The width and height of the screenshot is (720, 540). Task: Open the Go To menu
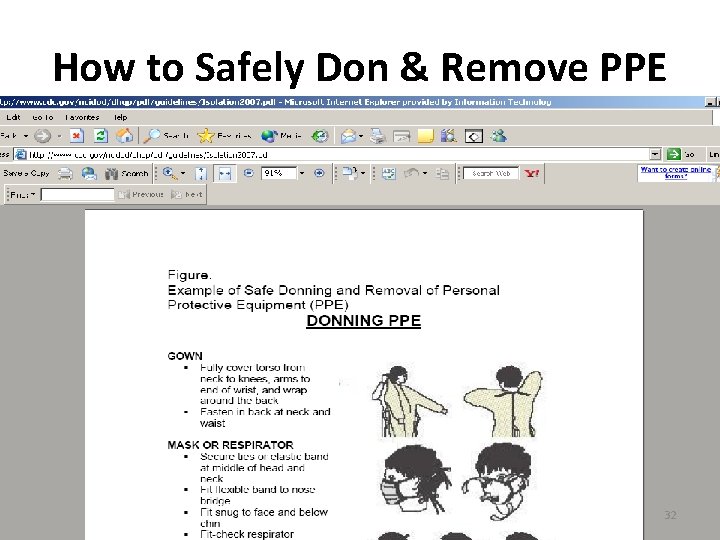[x=43, y=117]
